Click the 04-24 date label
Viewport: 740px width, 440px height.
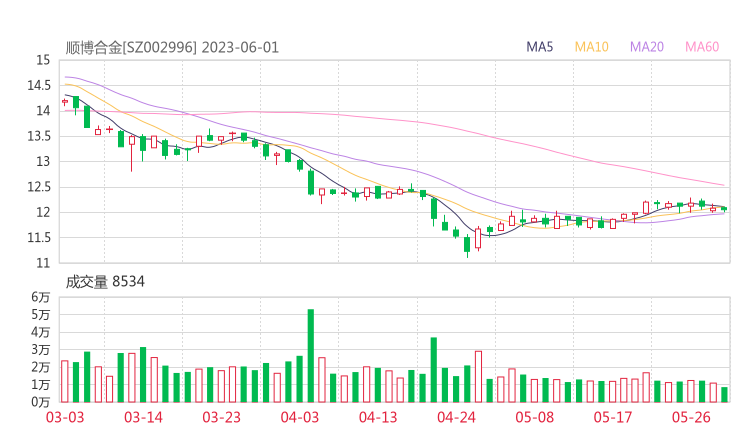(456, 417)
